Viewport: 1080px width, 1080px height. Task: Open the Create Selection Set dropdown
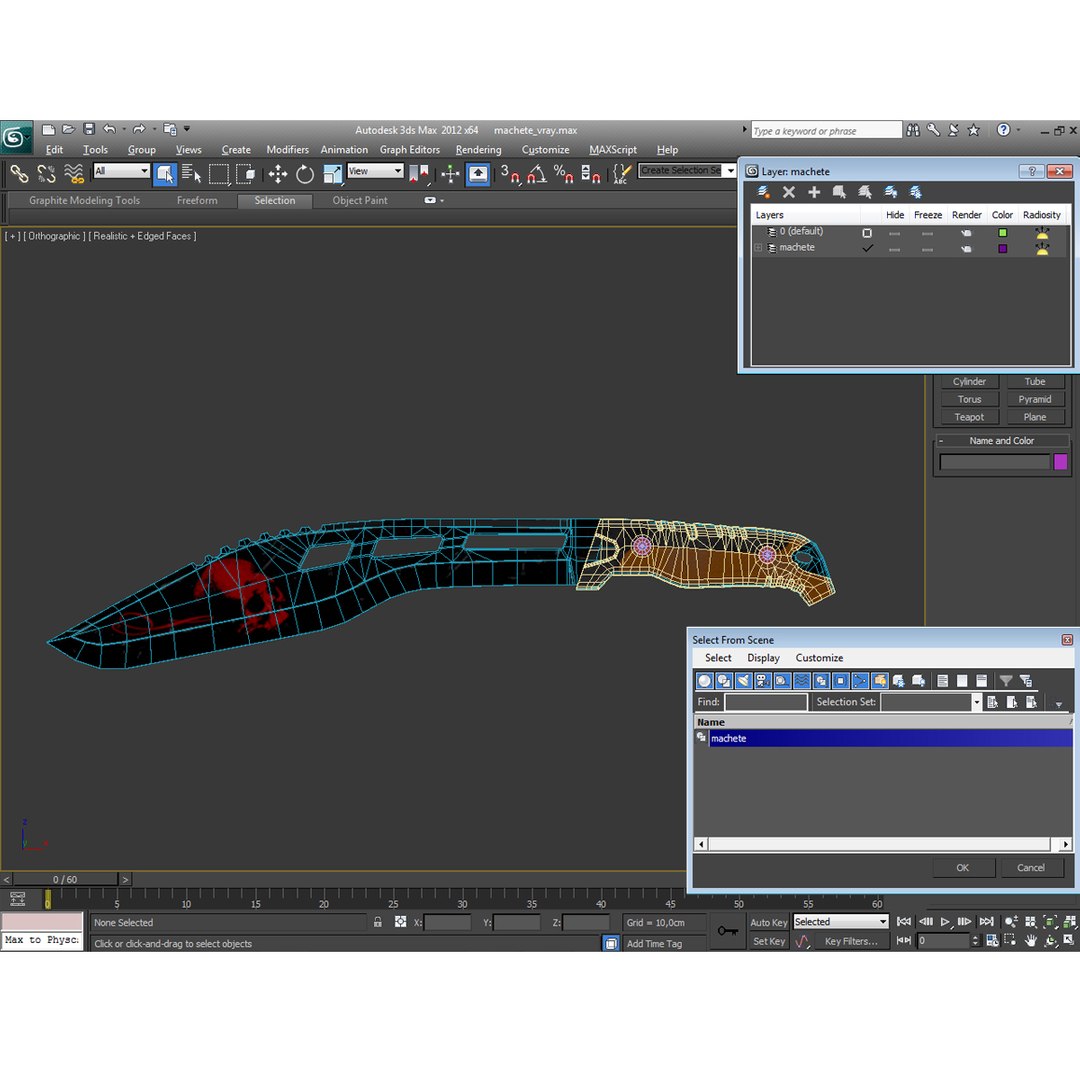coord(730,170)
